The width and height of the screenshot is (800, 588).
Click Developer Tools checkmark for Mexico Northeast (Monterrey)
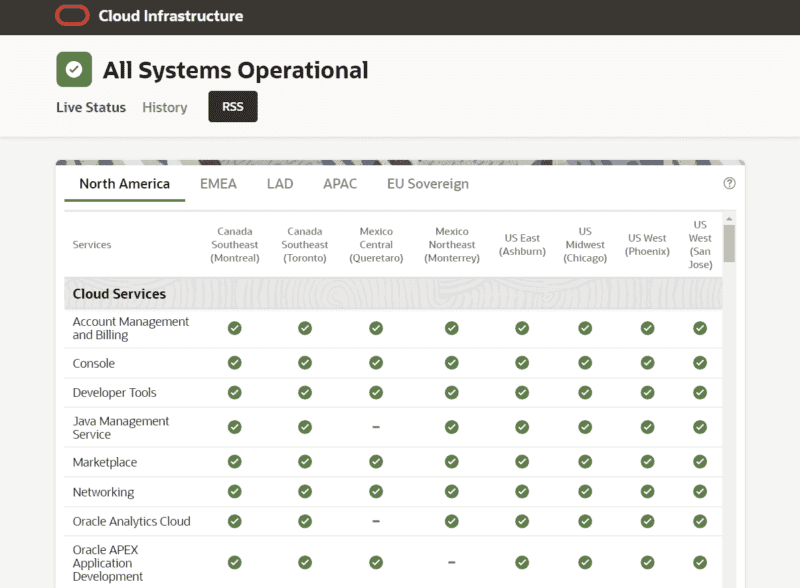[451, 392]
